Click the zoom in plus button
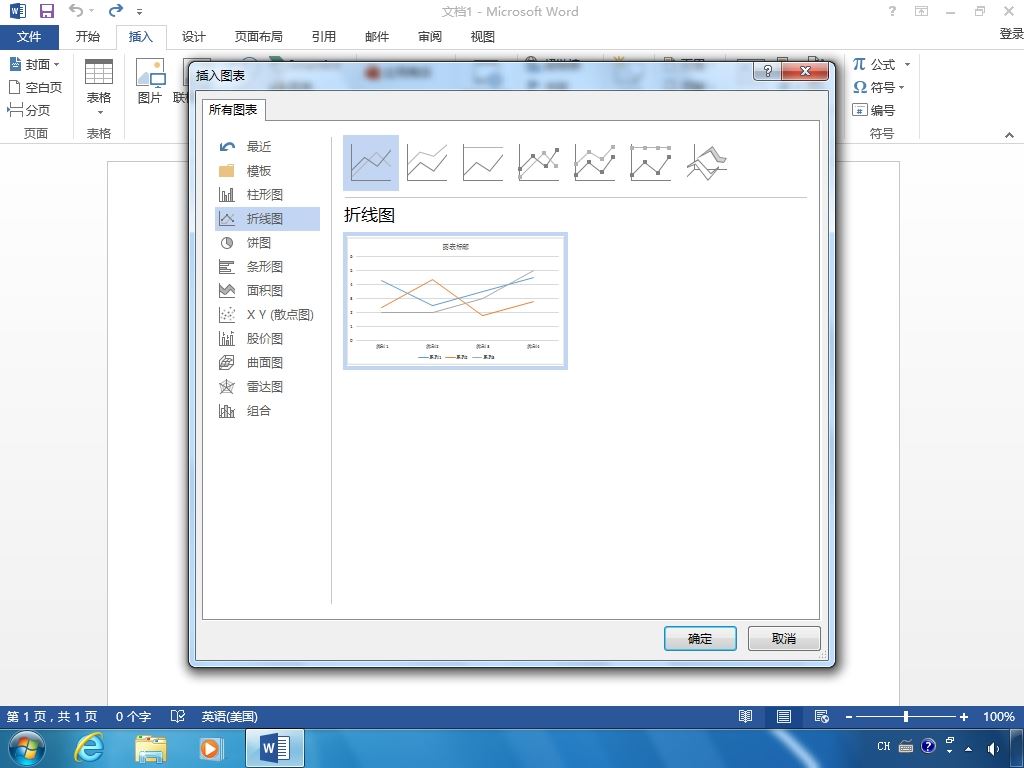 [x=963, y=716]
